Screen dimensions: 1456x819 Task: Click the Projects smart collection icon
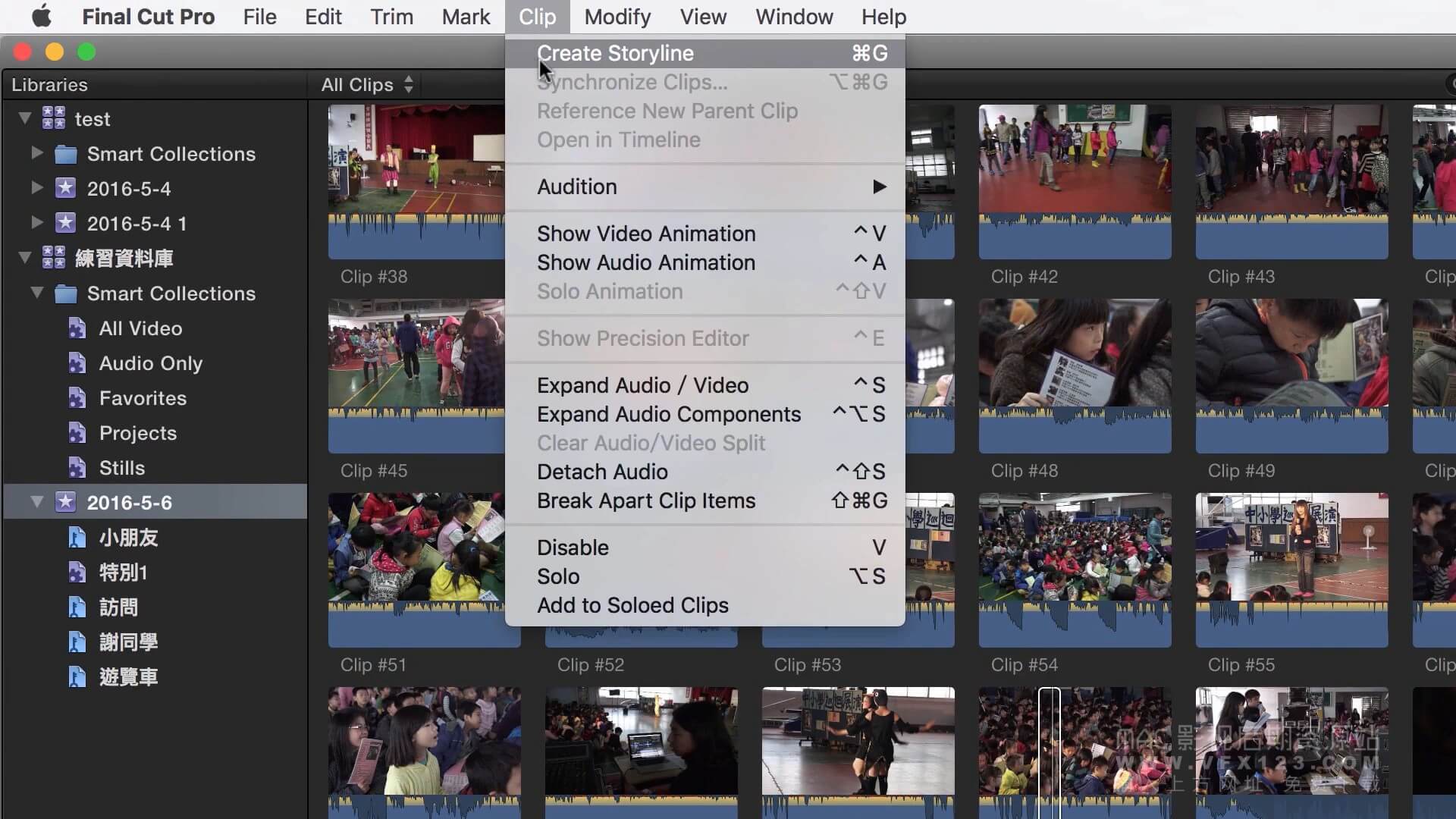(77, 433)
